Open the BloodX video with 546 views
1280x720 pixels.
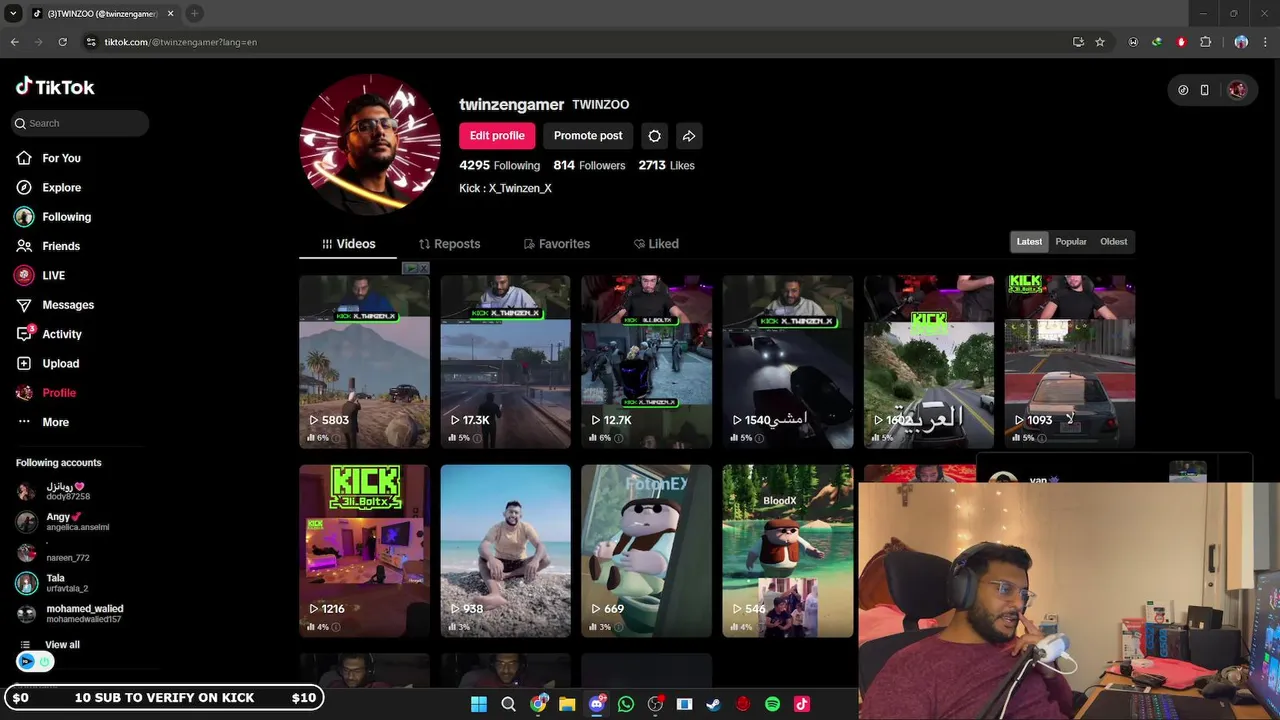pyautogui.click(x=788, y=551)
